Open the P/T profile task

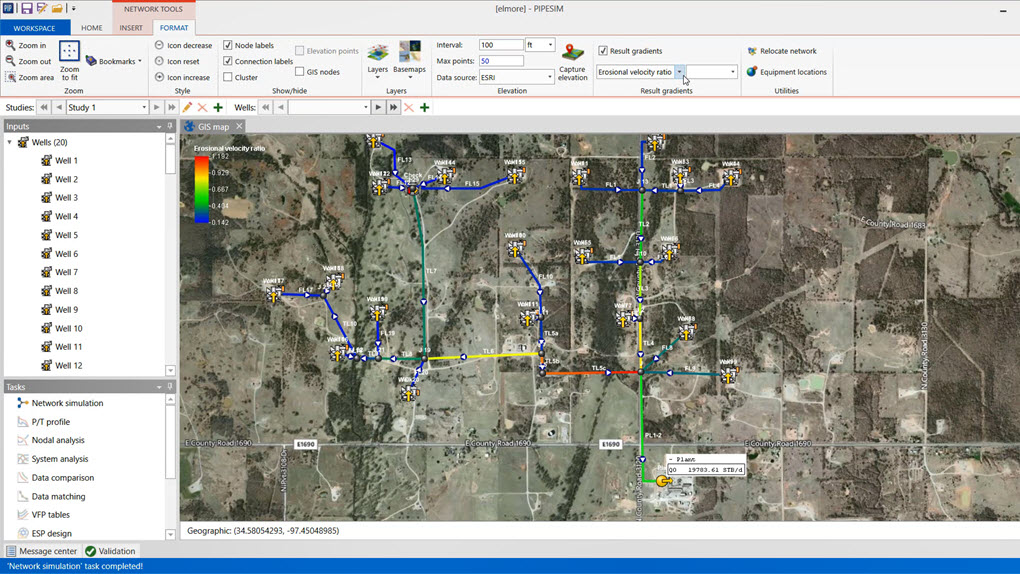44,422
